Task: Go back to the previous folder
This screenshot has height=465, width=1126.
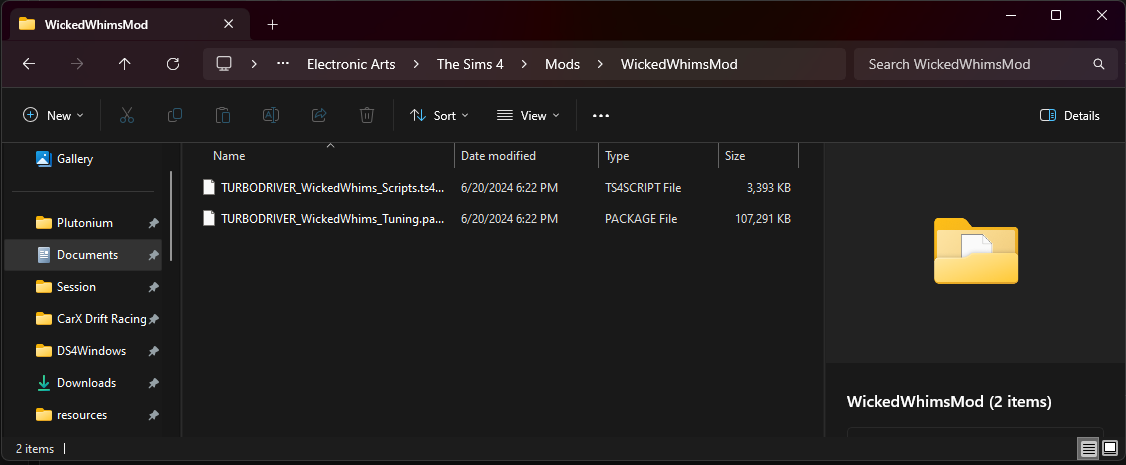Action: [x=29, y=64]
